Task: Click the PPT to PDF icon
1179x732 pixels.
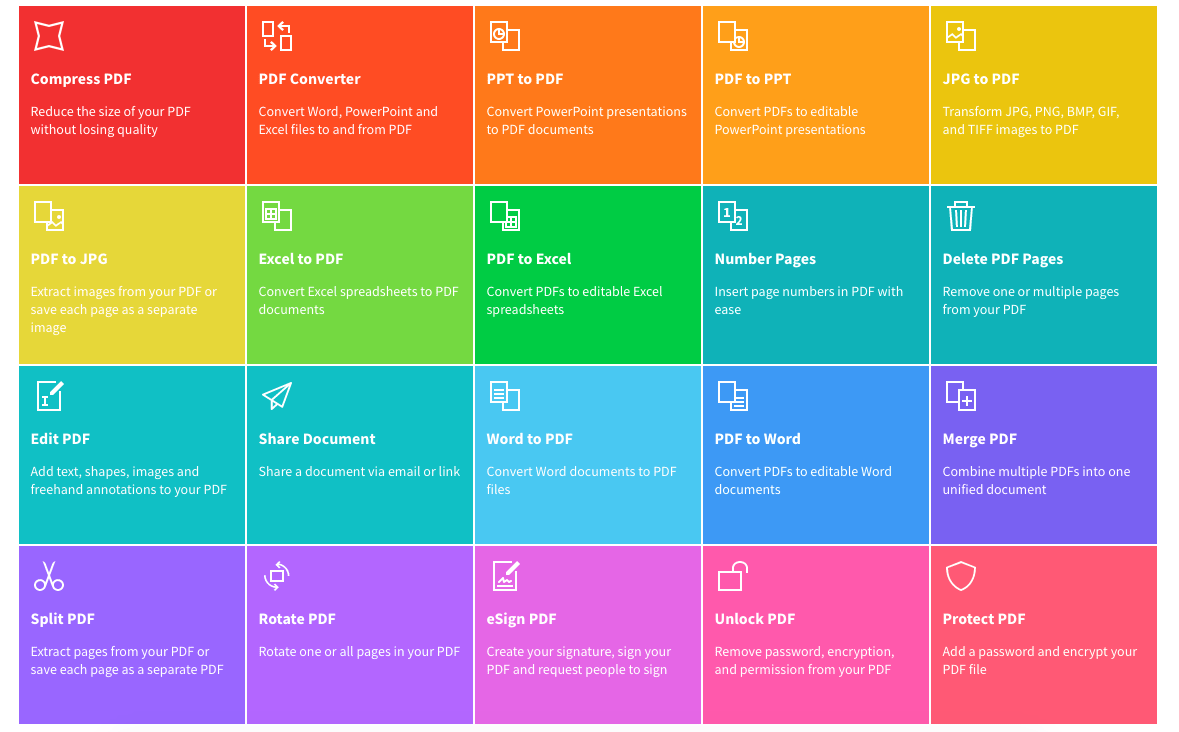Action: click(x=505, y=36)
